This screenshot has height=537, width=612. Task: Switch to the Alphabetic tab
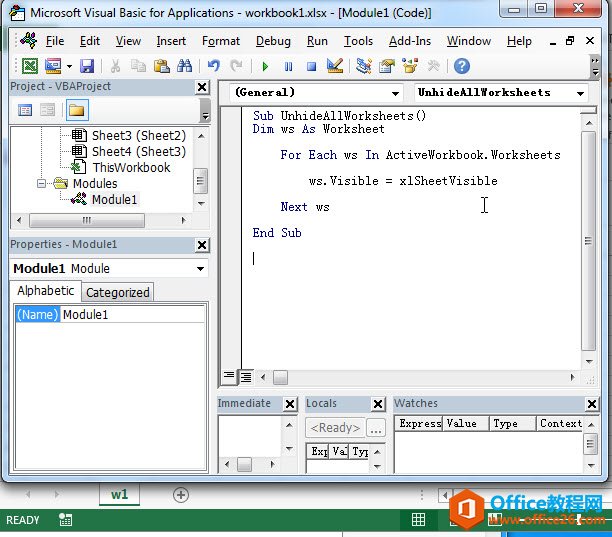(x=46, y=291)
